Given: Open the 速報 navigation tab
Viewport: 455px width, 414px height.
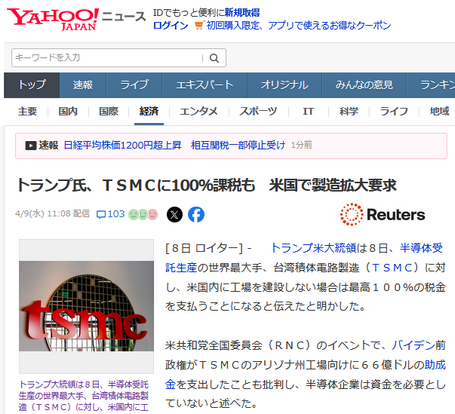Looking at the screenshot, I should point(83,85).
